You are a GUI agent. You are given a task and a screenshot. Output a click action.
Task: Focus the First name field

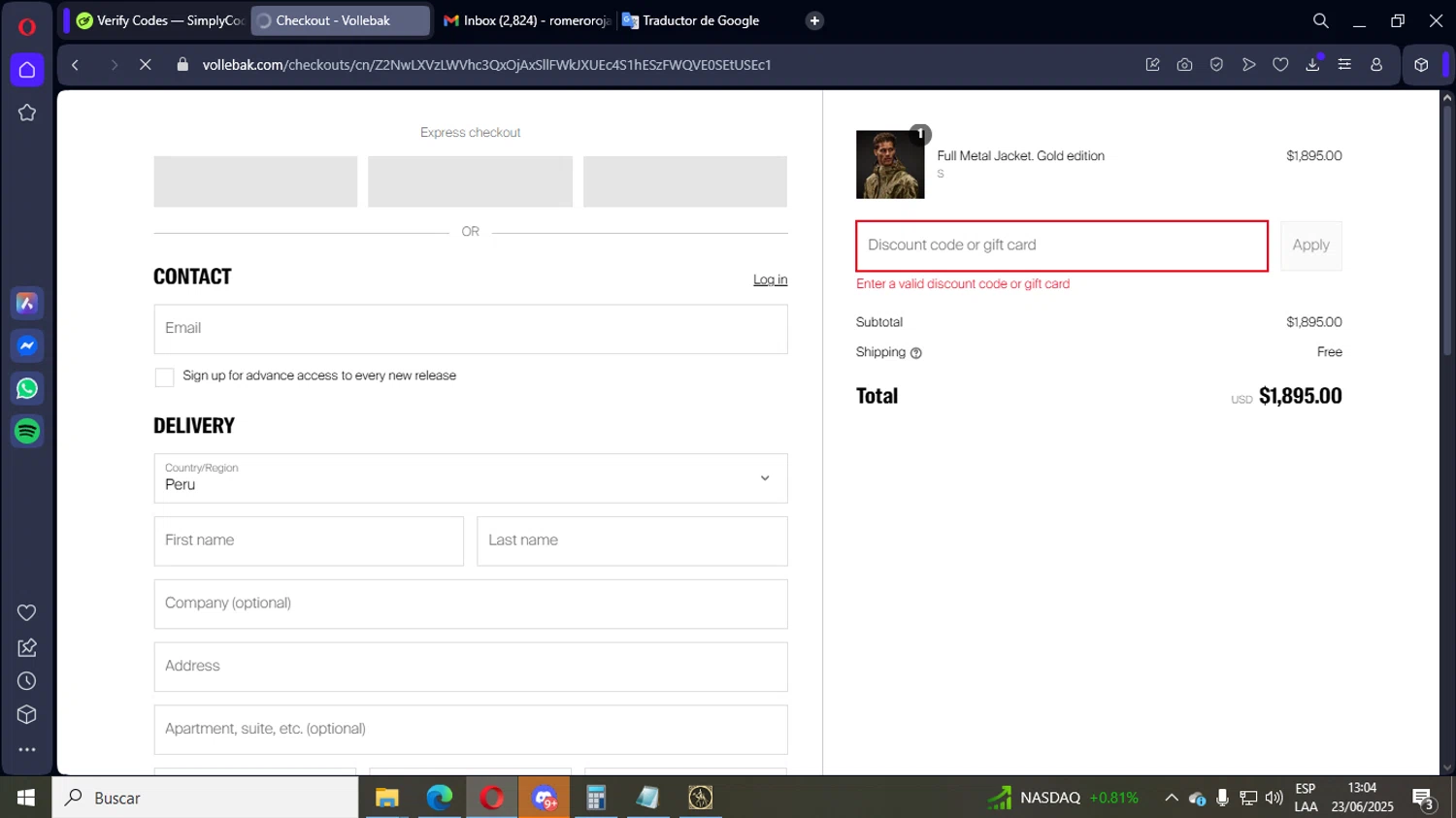pyautogui.click(x=309, y=540)
